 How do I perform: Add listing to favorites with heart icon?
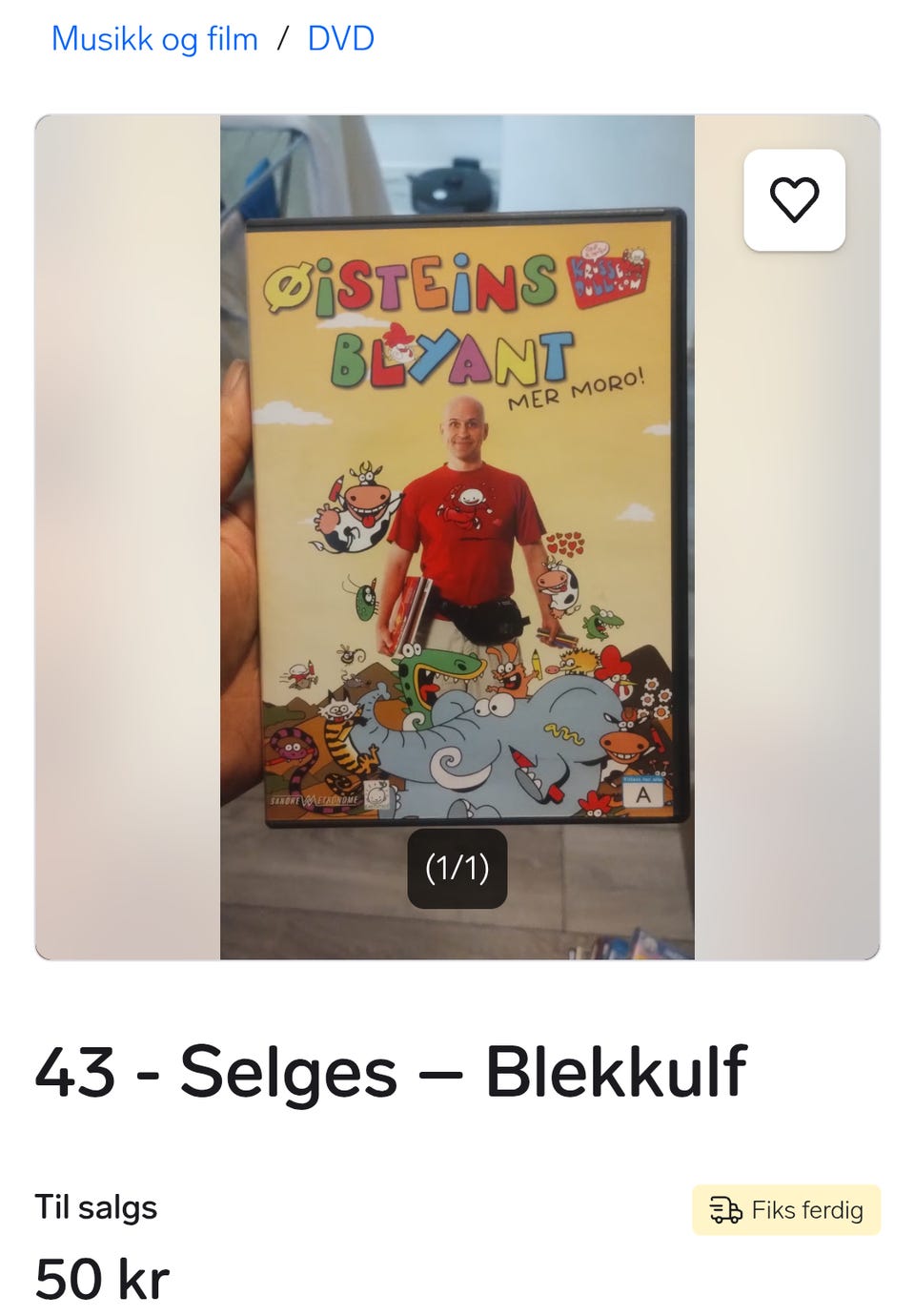click(794, 200)
